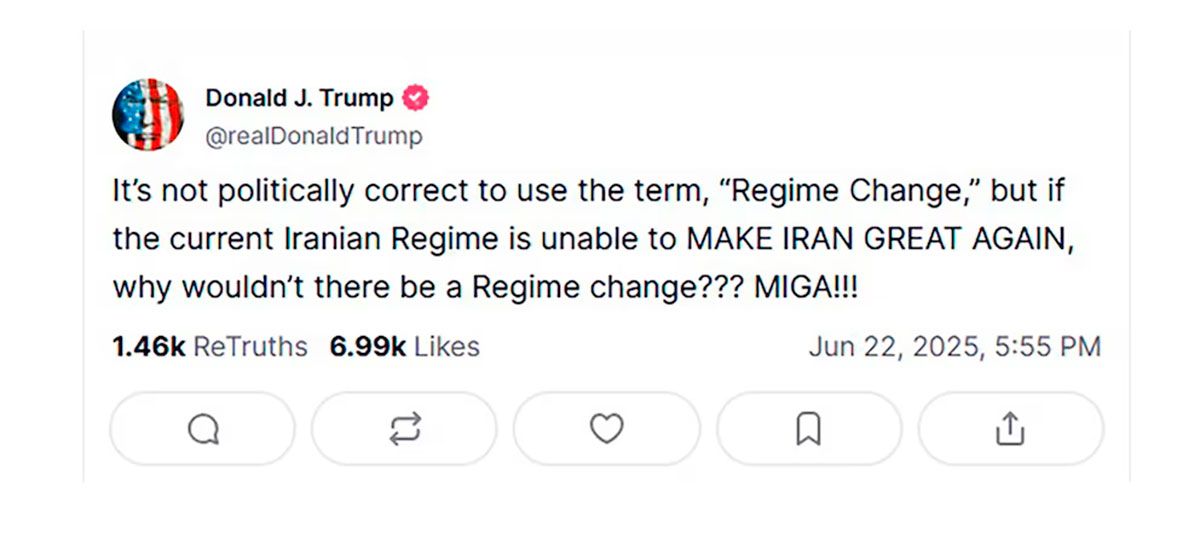Screen dimensions: 1200x533
Task: View the 6.99k Likes list
Action: 404,347
